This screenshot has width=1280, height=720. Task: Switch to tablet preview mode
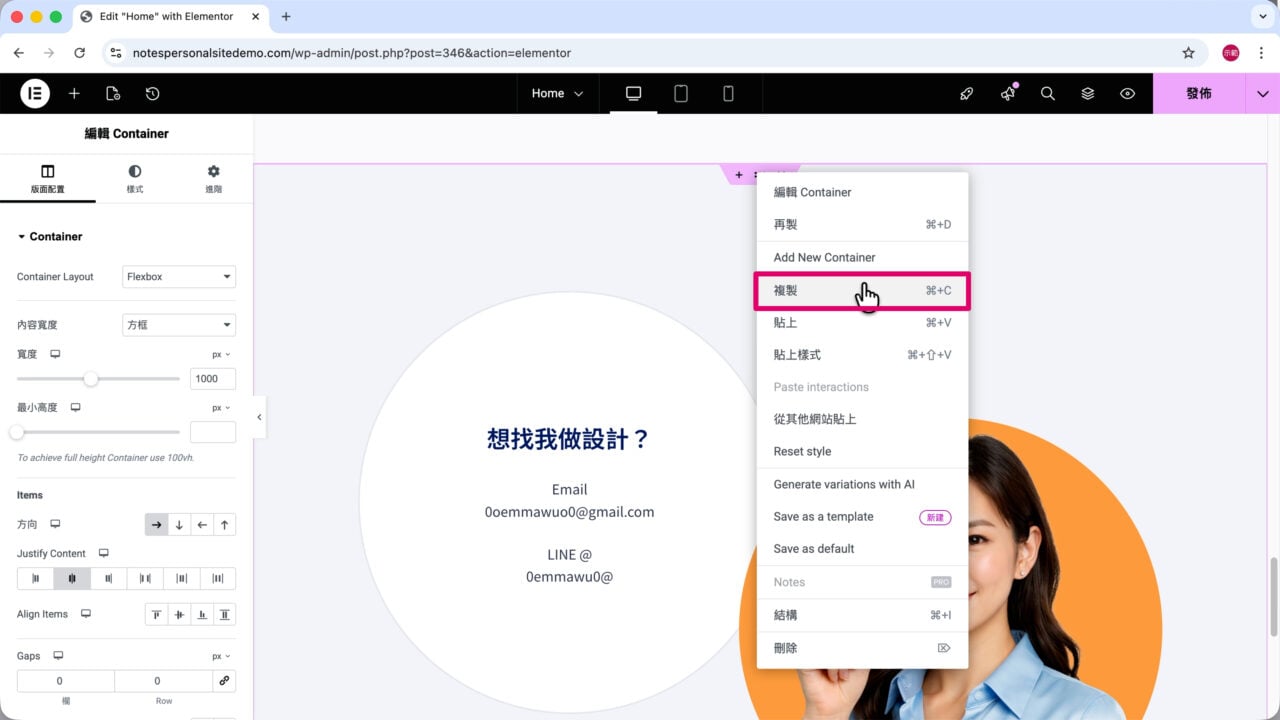coord(681,93)
